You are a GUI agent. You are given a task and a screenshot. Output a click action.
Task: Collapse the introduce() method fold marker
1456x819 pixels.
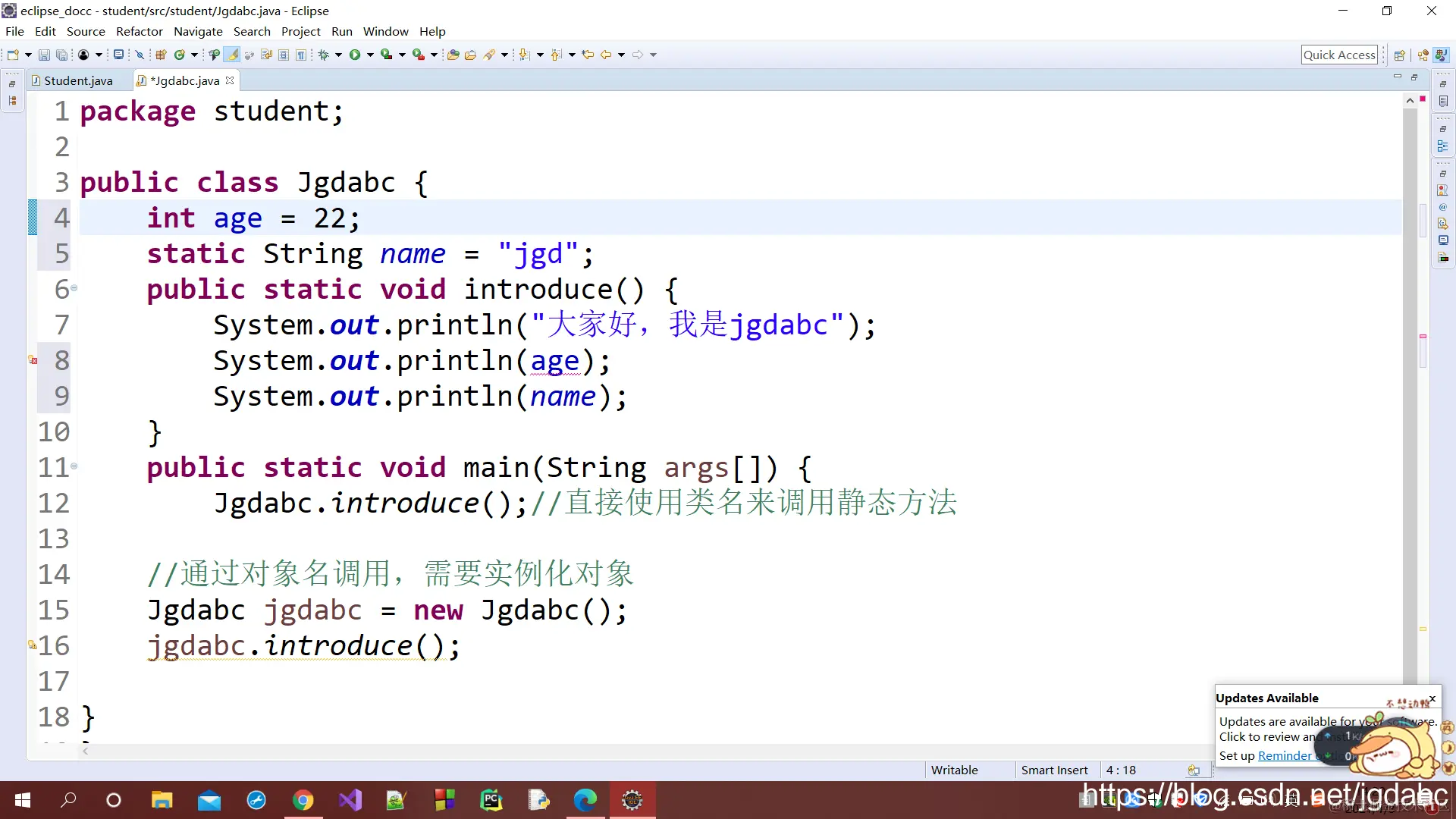click(x=74, y=288)
